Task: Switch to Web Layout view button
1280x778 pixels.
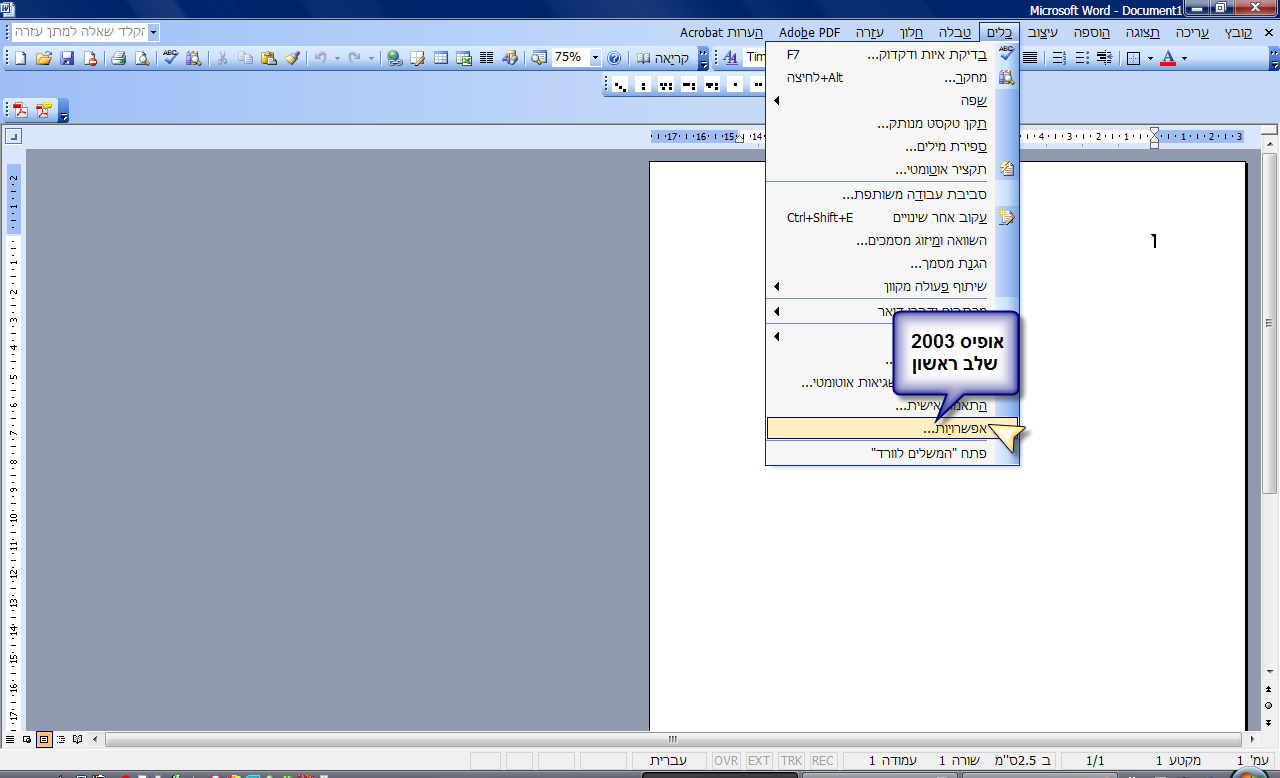Action: (x=27, y=740)
